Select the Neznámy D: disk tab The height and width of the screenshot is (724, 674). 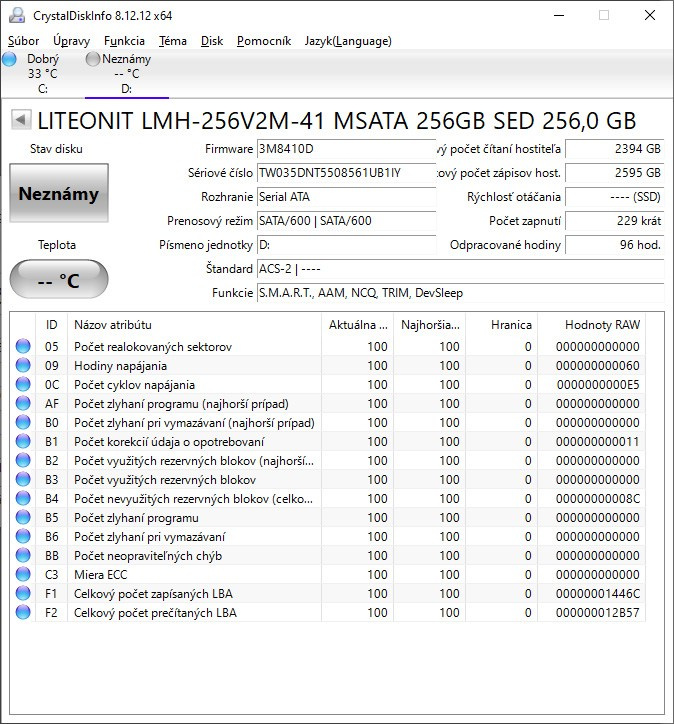click(x=126, y=74)
